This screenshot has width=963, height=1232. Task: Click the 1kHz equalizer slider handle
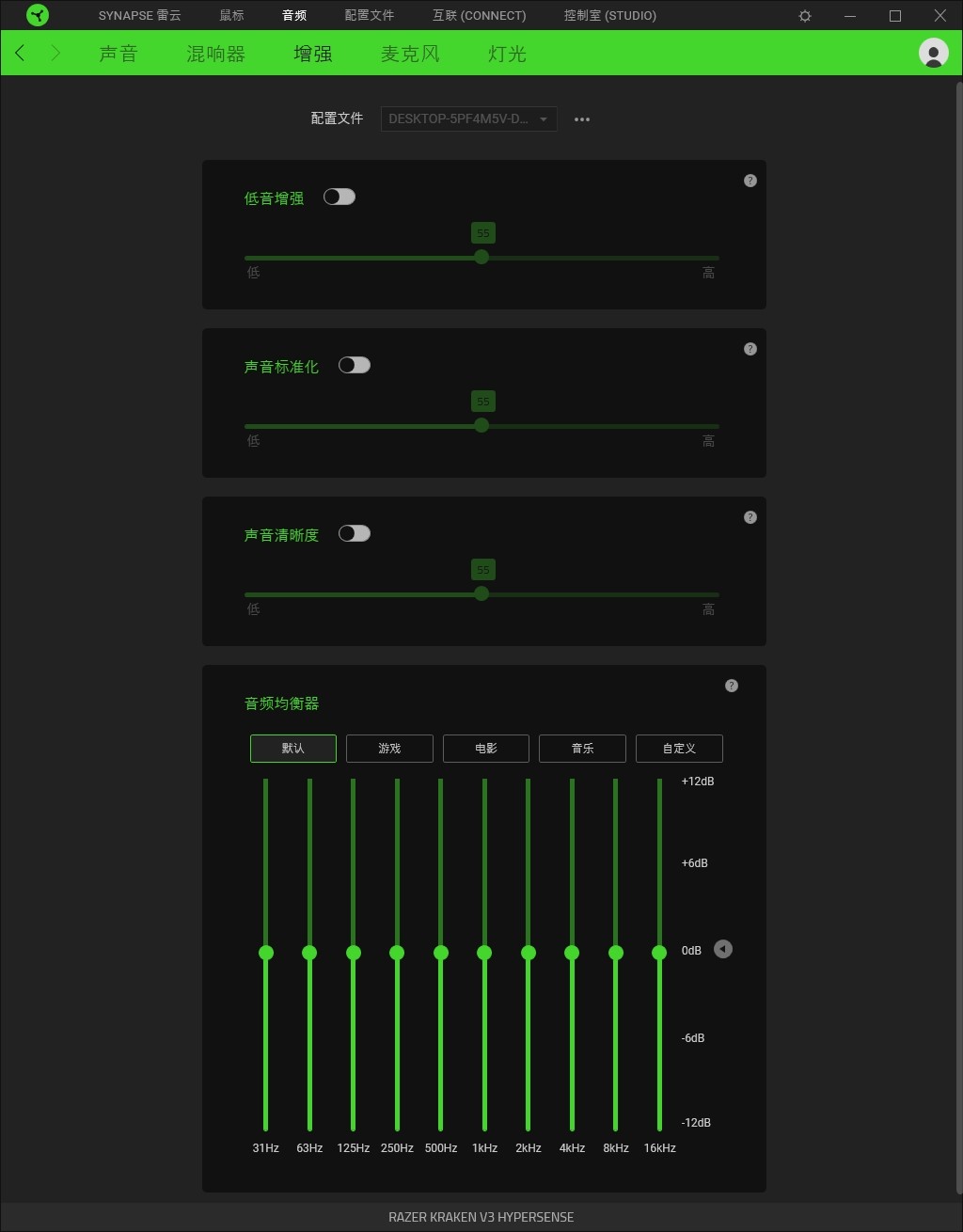tap(484, 953)
